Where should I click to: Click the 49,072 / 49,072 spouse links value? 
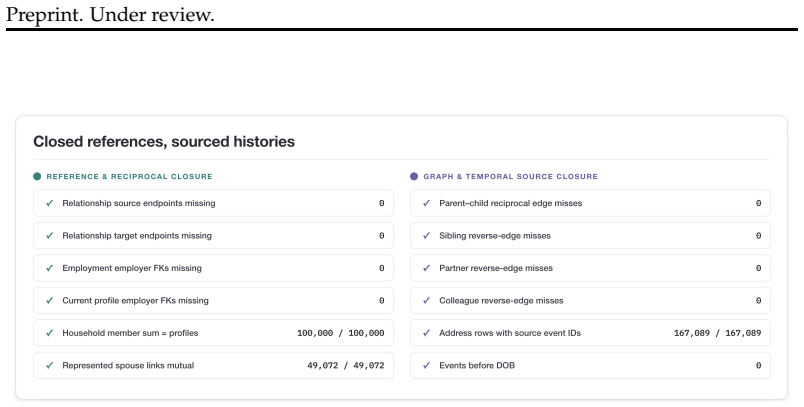tap(346, 365)
